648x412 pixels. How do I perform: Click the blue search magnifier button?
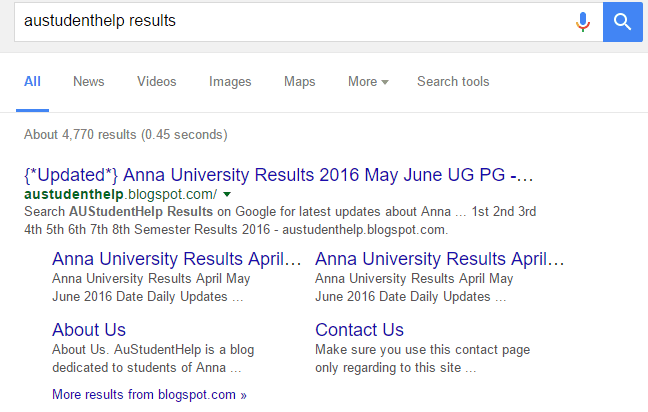tap(621, 21)
